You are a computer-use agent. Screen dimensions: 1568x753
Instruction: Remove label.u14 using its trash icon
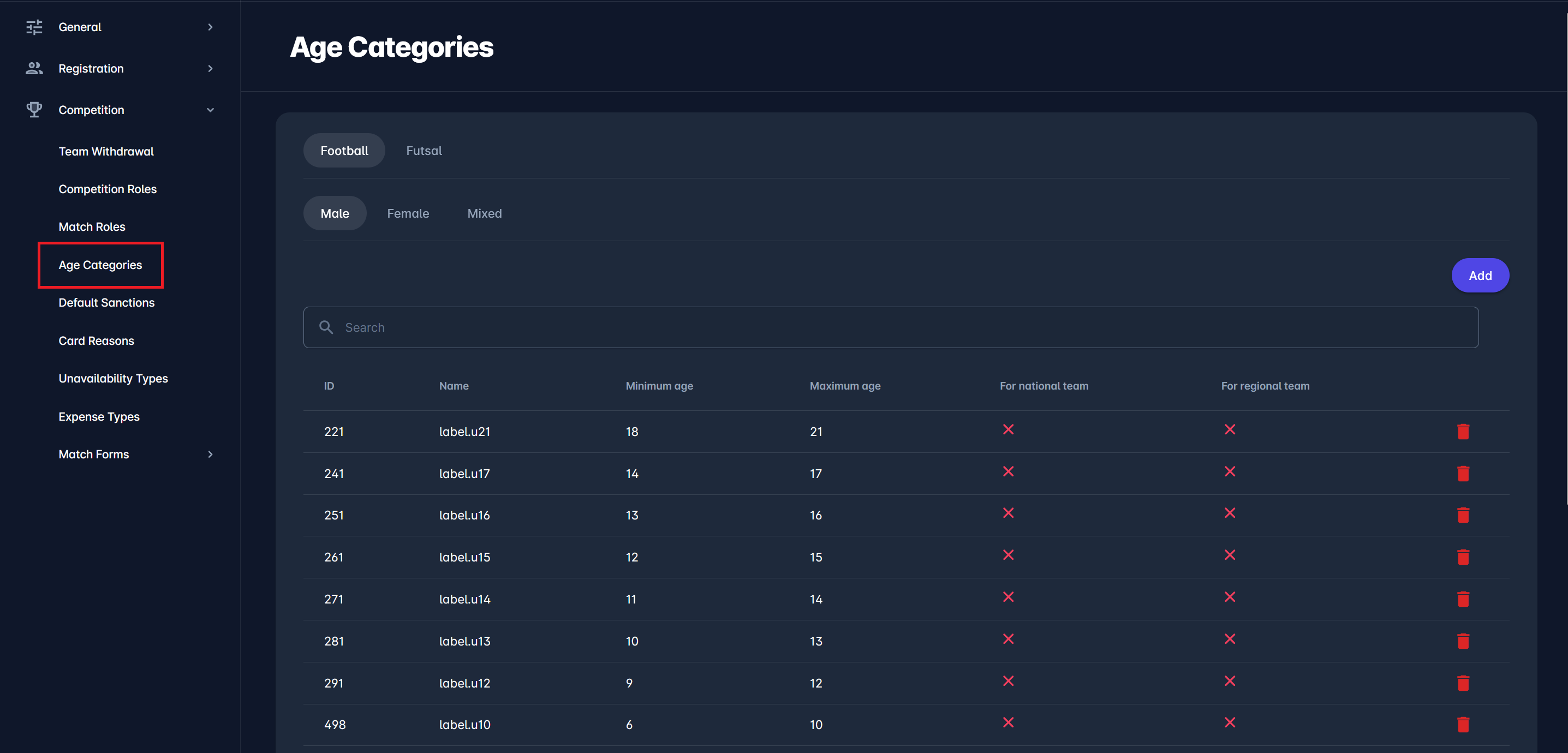click(x=1463, y=599)
